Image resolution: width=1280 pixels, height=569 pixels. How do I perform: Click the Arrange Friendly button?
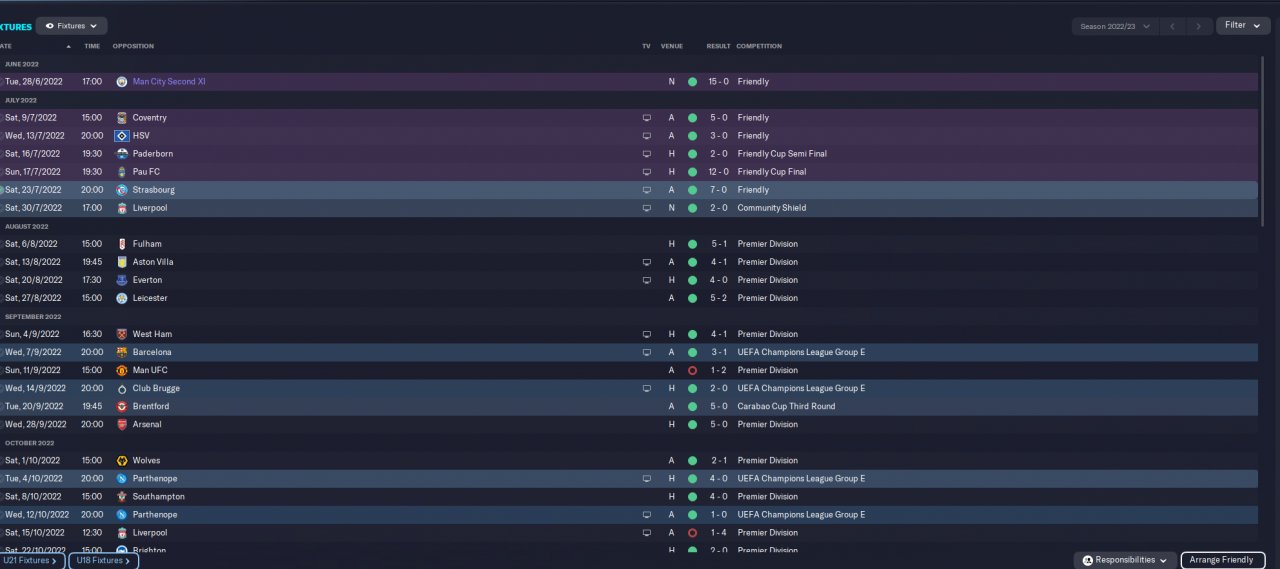point(1223,560)
